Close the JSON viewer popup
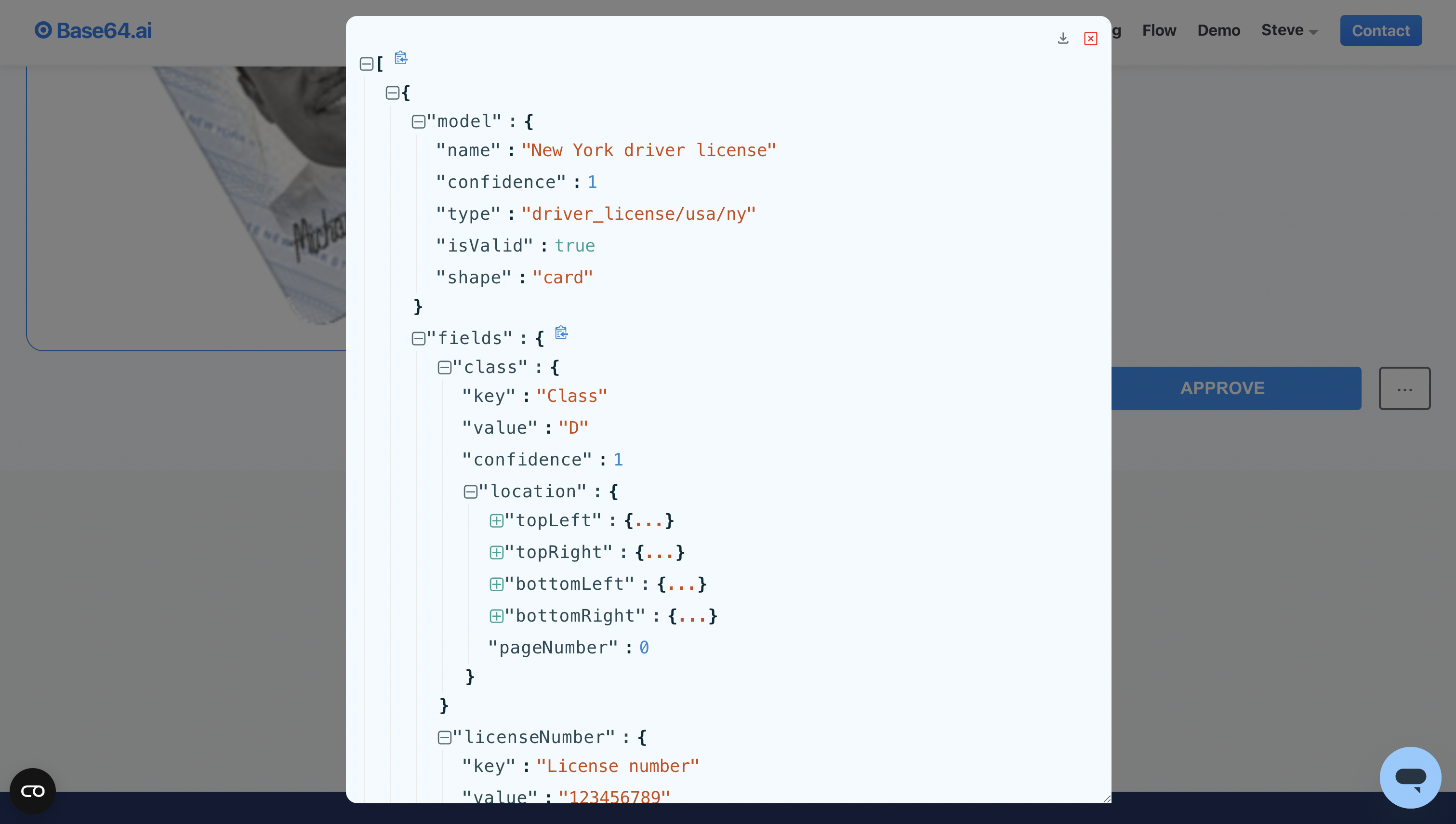Image resolution: width=1456 pixels, height=824 pixels. click(1091, 38)
